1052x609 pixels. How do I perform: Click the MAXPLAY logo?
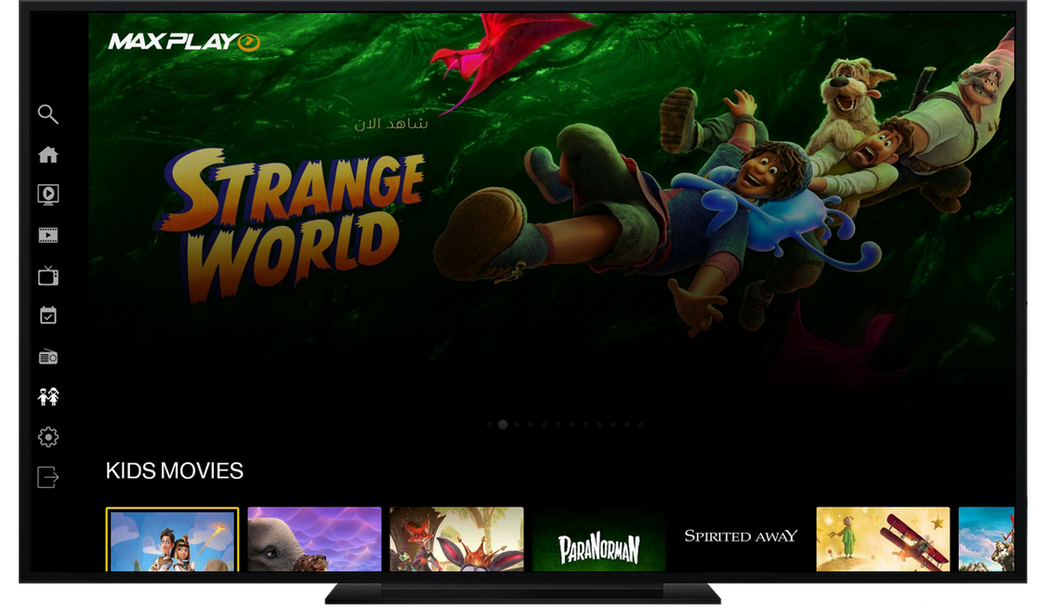point(184,42)
